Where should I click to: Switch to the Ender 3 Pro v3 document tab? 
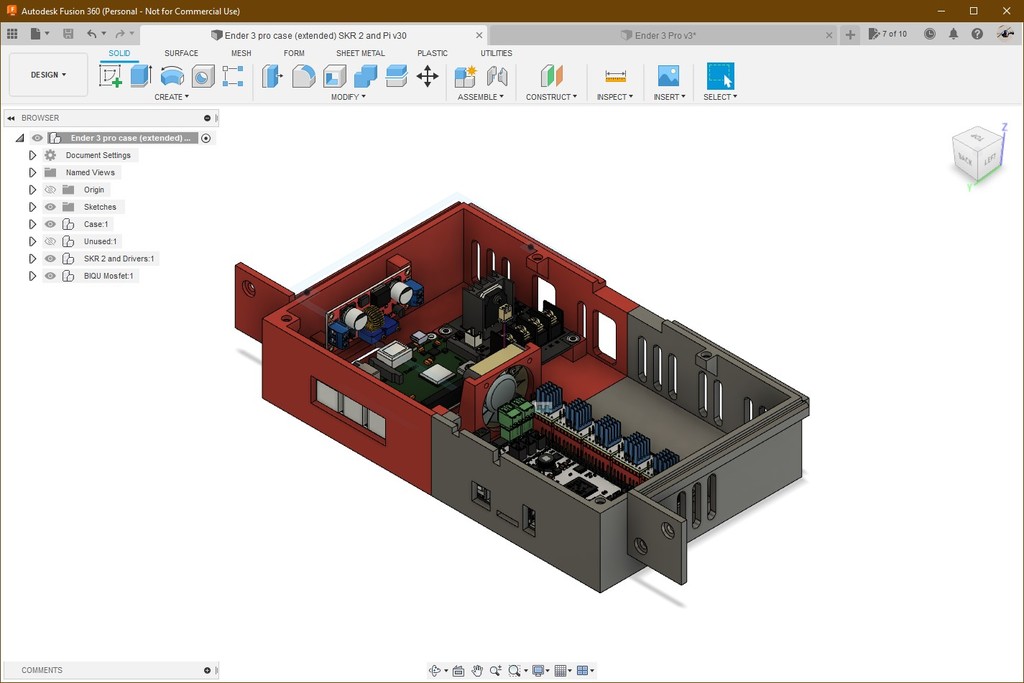pyautogui.click(x=665, y=35)
